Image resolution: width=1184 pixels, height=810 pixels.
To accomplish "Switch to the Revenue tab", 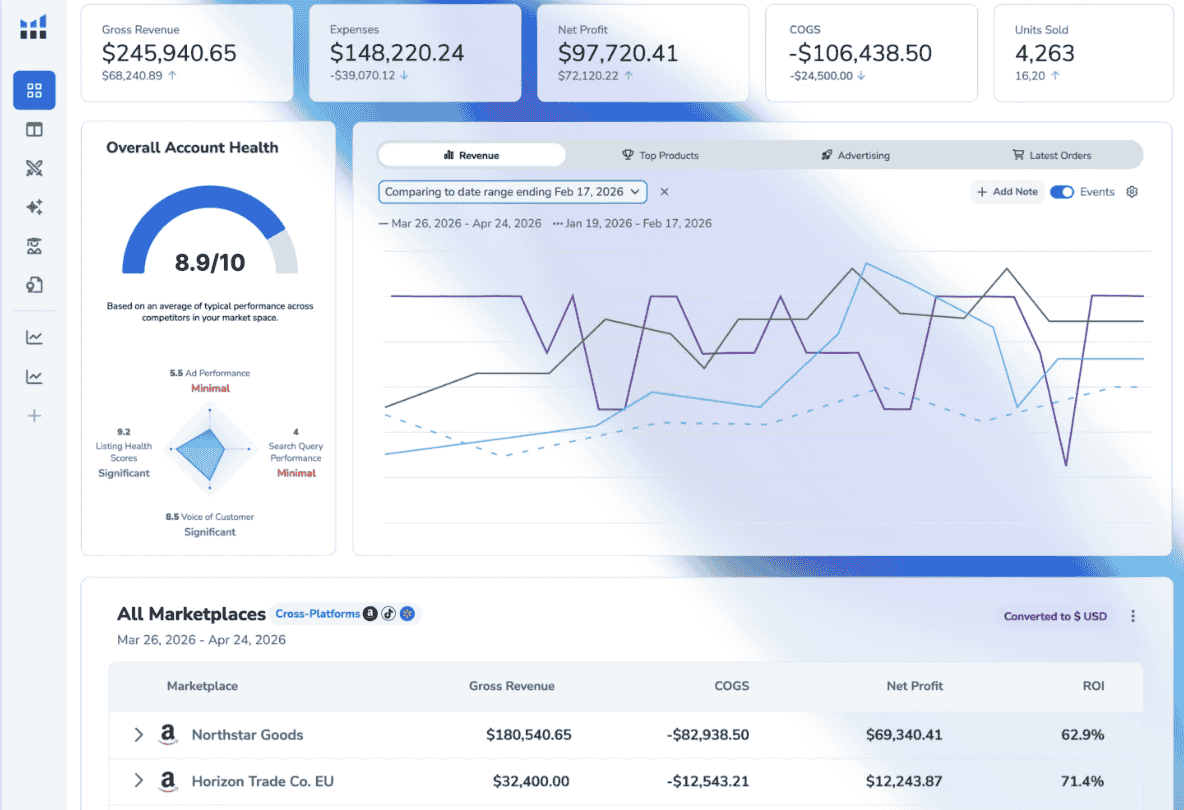I will (x=472, y=155).
